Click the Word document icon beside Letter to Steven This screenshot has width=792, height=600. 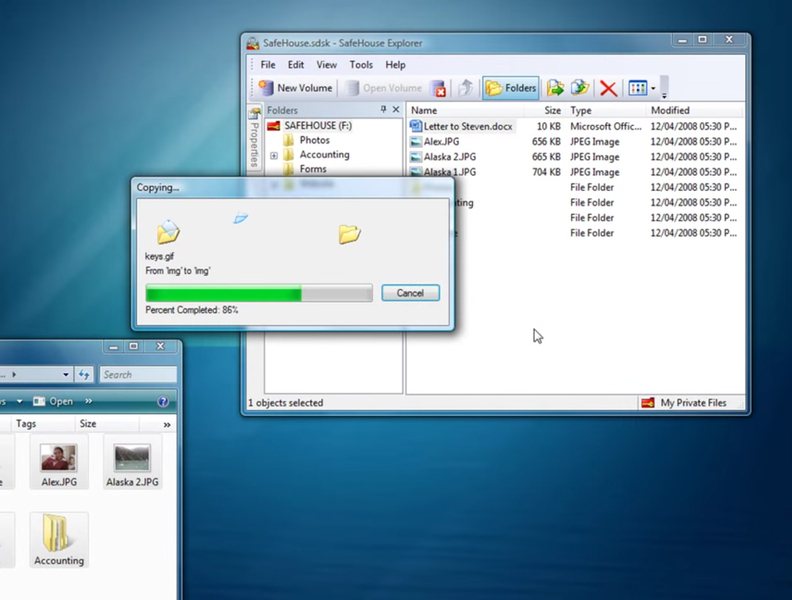(x=415, y=126)
